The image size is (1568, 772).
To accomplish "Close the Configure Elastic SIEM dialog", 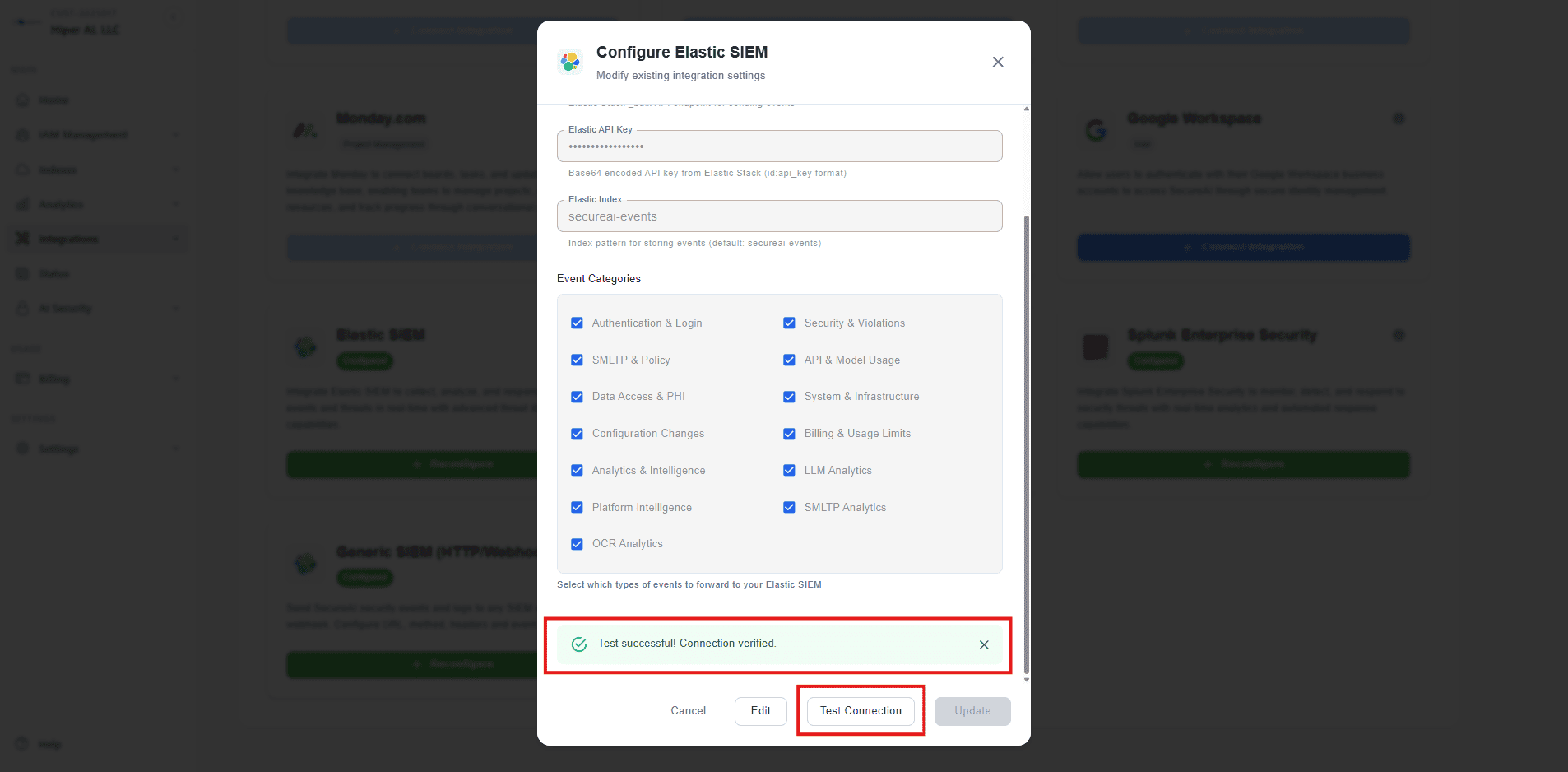I will 998,62.
